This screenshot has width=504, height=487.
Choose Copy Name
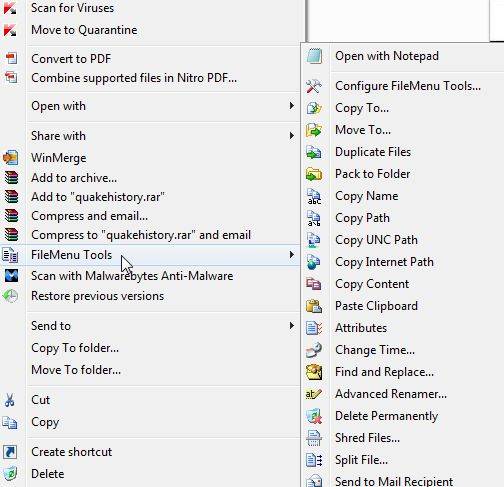coord(367,196)
